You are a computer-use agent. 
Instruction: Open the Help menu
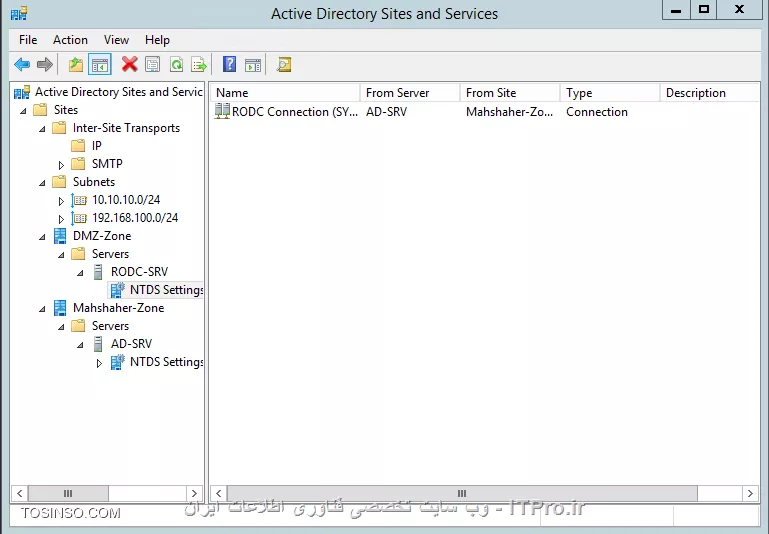157,40
